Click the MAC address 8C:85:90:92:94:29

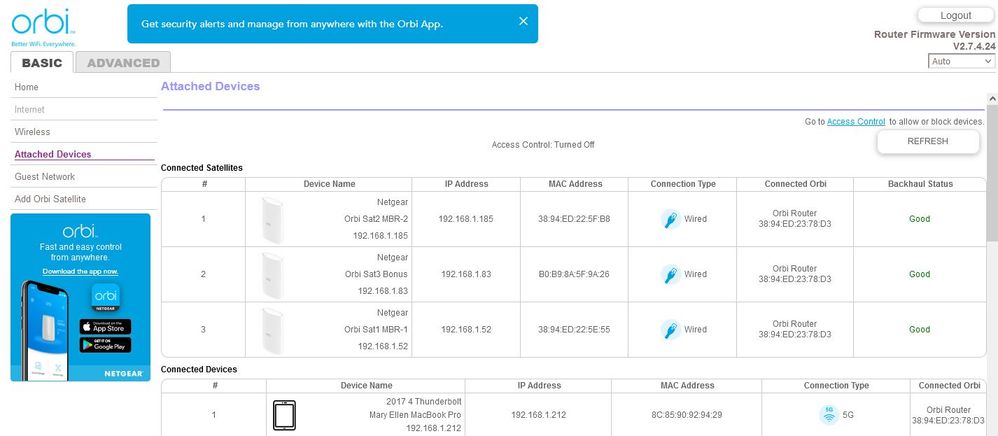click(x=686, y=415)
